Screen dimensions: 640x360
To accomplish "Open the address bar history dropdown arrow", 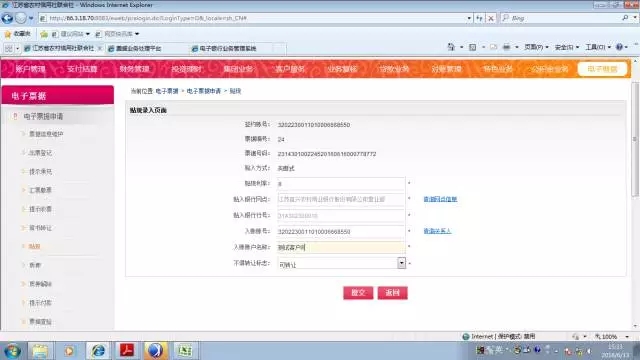I will coord(469,18).
